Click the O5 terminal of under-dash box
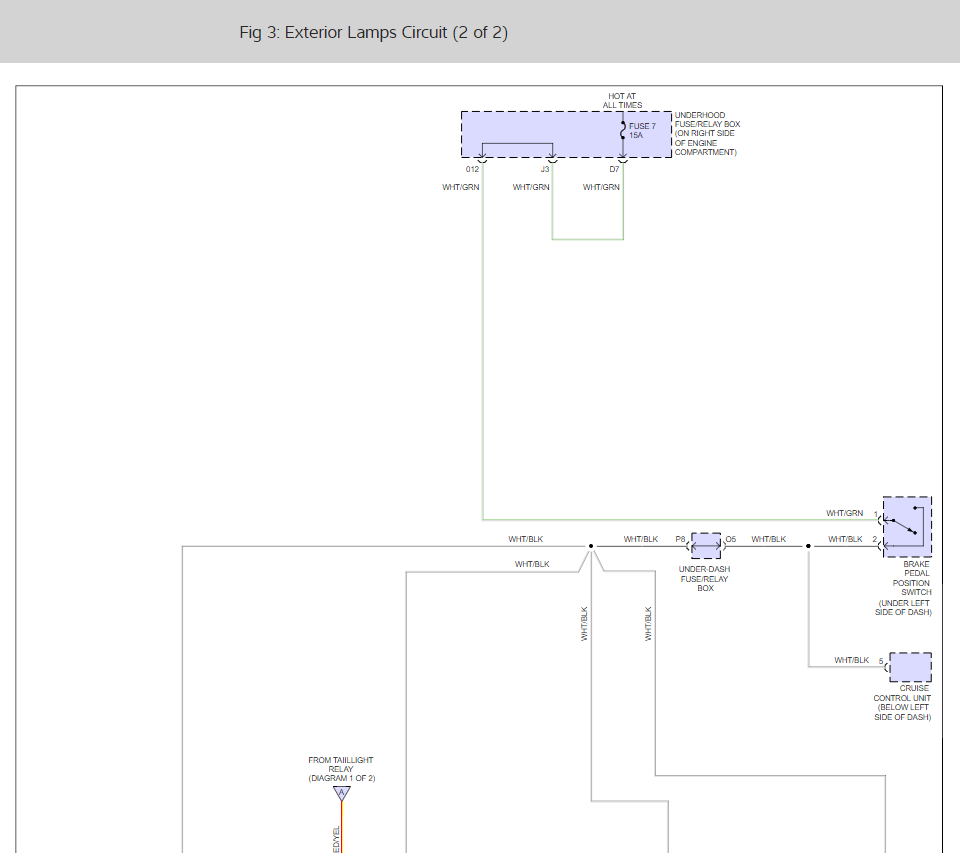Viewport: 960px width, 867px height. (x=722, y=546)
